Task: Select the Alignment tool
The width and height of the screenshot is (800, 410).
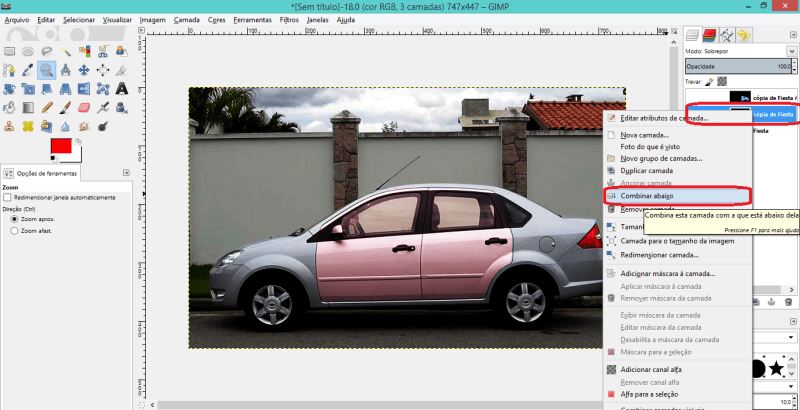Action: point(103,70)
